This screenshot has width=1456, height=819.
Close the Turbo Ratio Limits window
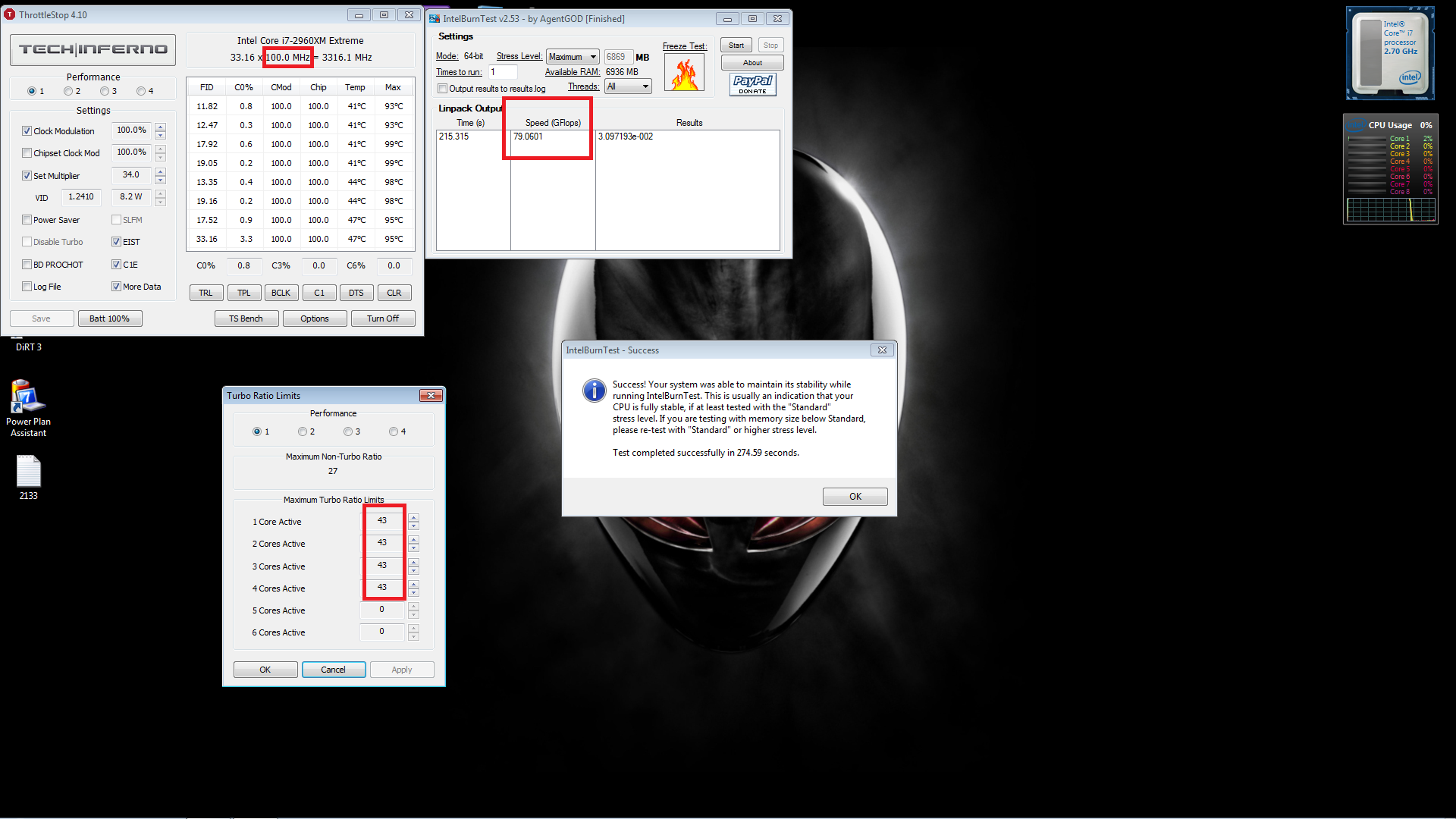click(x=431, y=395)
